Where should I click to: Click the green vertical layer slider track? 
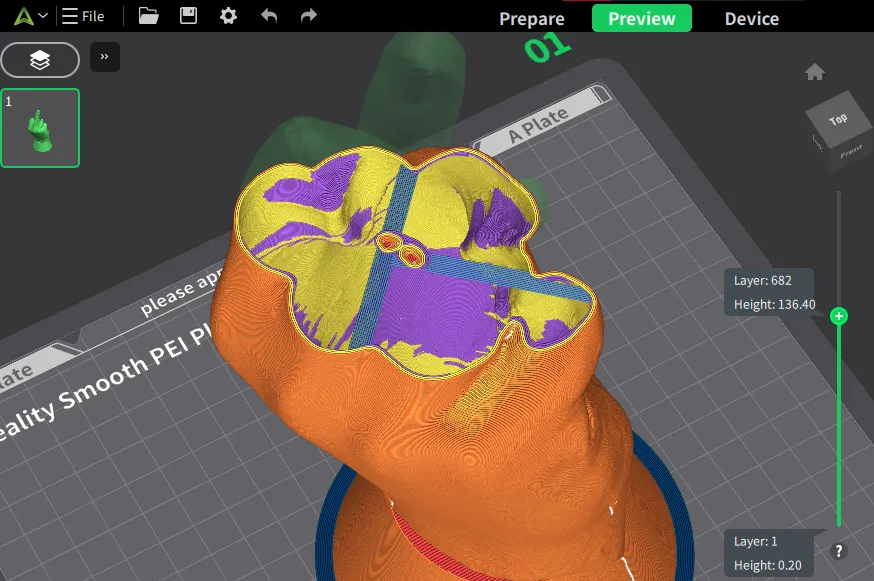838,424
